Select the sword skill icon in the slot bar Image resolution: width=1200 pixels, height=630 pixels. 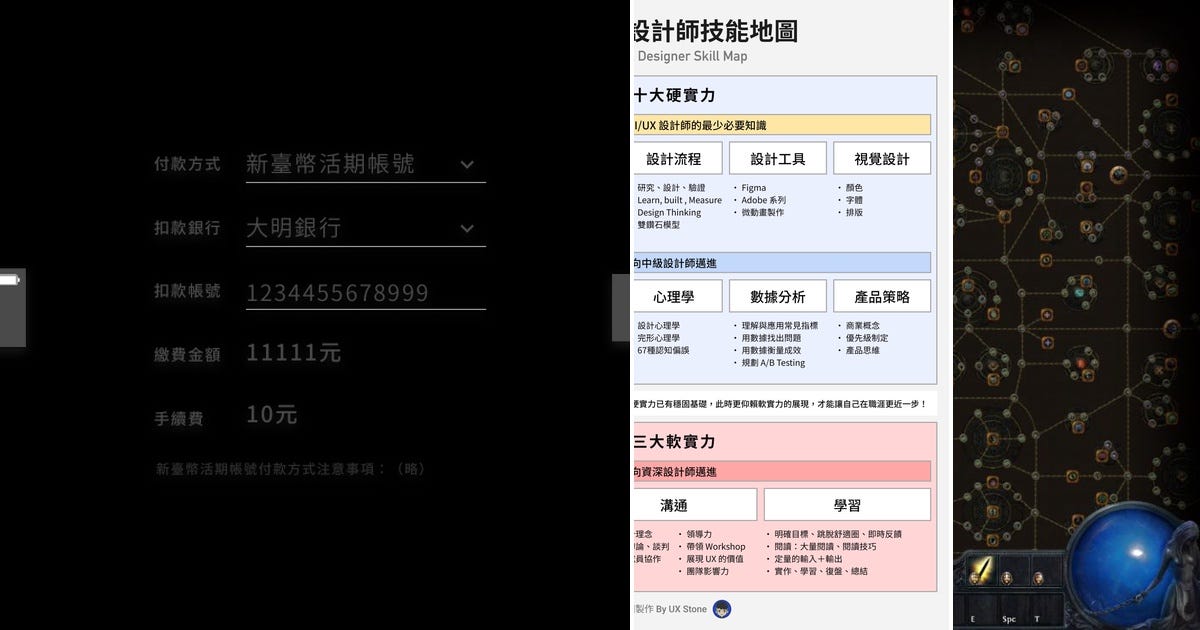[x=982, y=570]
